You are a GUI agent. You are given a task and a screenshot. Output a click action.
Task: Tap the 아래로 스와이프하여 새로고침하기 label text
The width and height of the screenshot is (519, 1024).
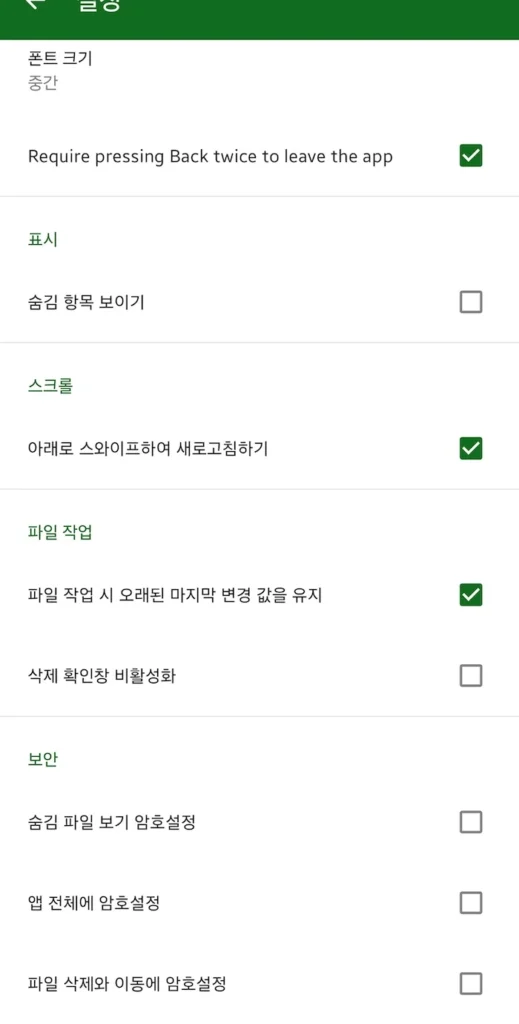pyautogui.click(x=148, y=449)
